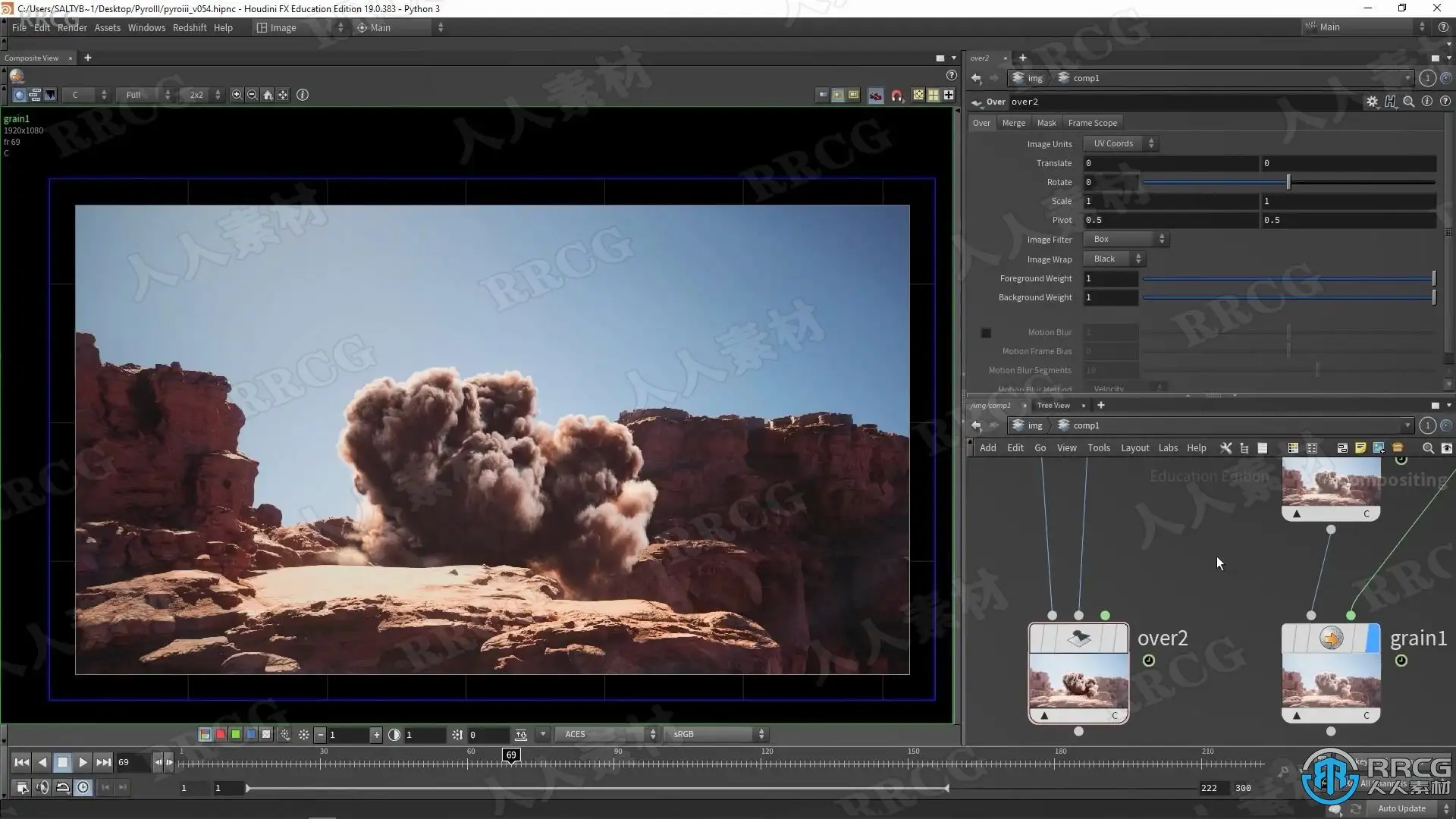The width and height of the screenshot is (1456, 819).
Task: Toggle the red channel display button
Action: [220, 734]
